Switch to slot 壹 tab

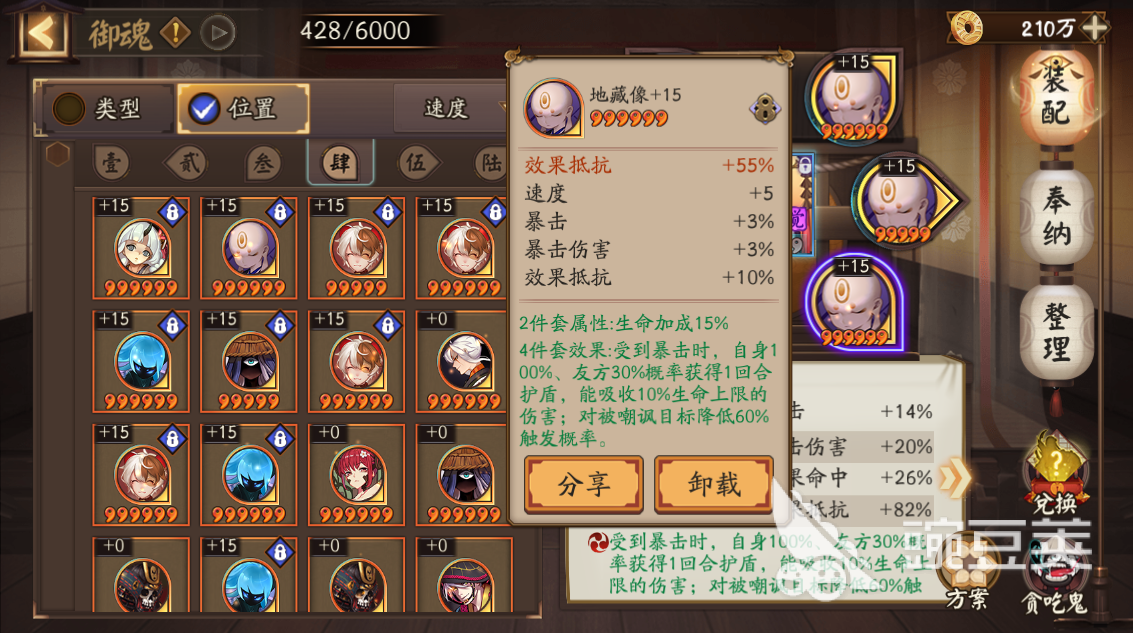(111, 163)
